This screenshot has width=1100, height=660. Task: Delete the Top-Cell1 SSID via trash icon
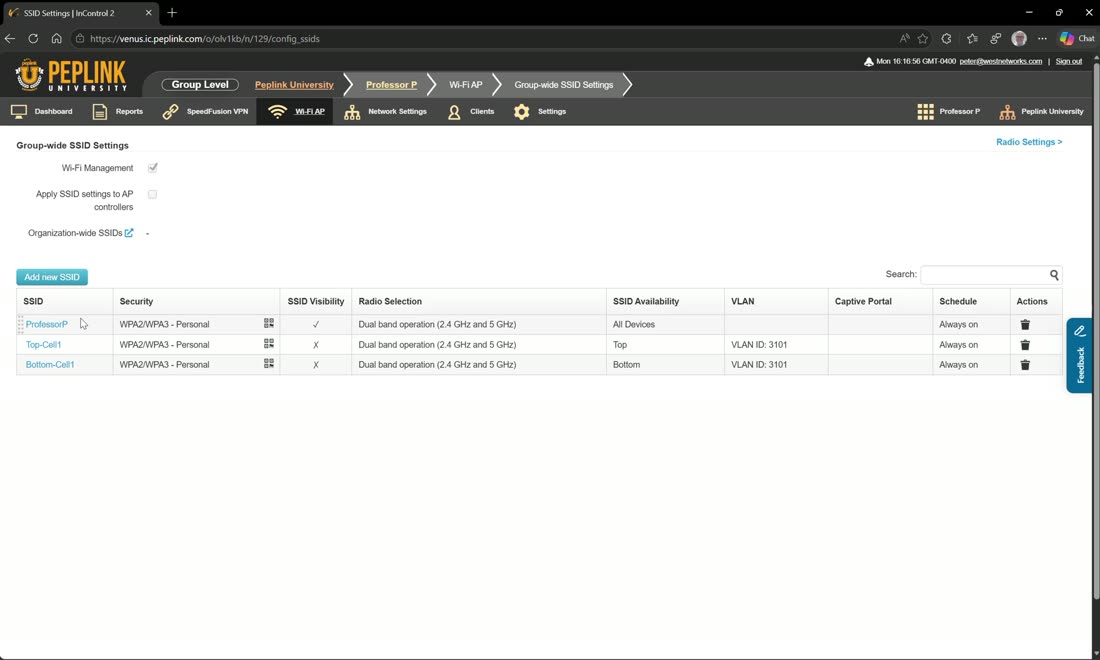(1025, 345)
